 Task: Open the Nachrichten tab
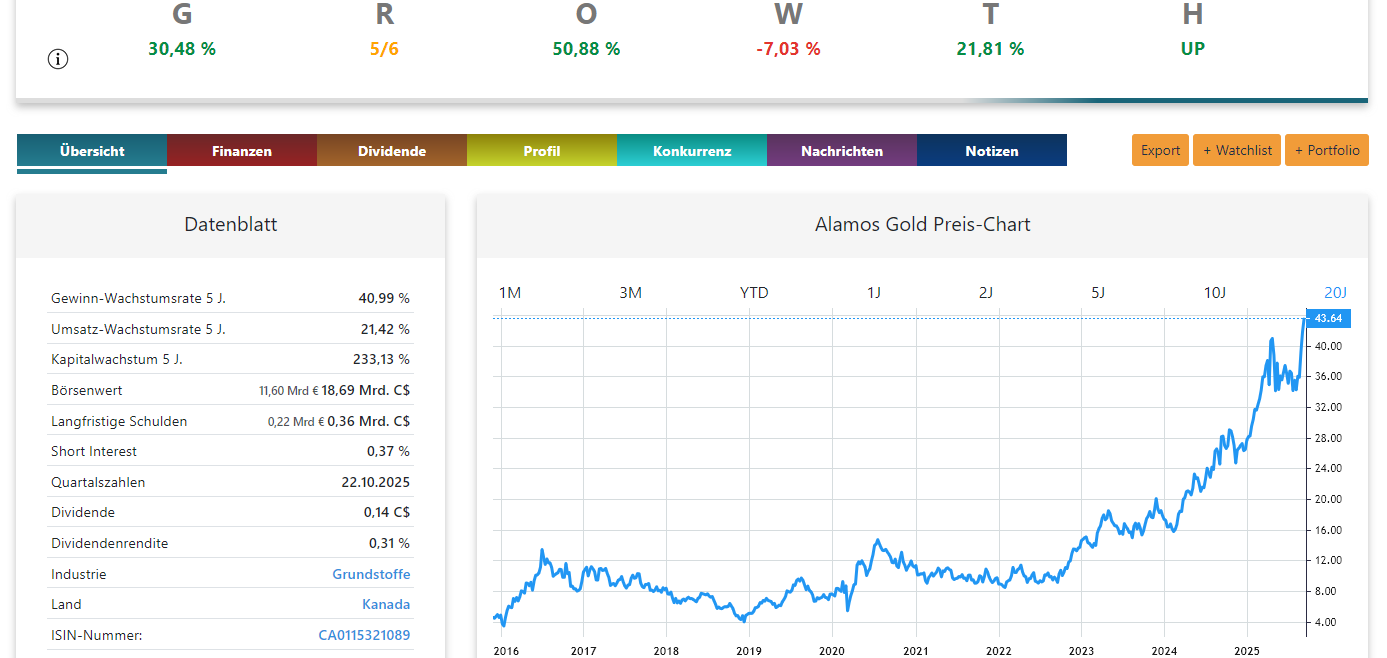[x=842, y=151]
